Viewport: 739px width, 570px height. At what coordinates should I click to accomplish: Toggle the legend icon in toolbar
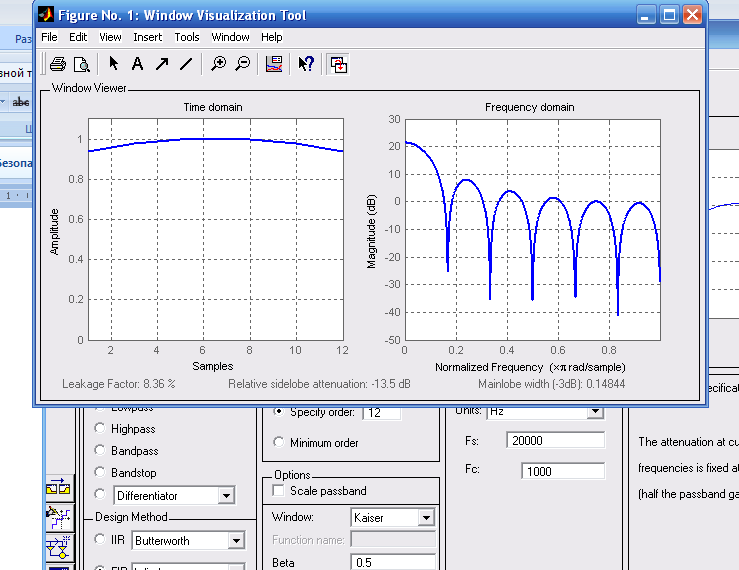point(274,64)
